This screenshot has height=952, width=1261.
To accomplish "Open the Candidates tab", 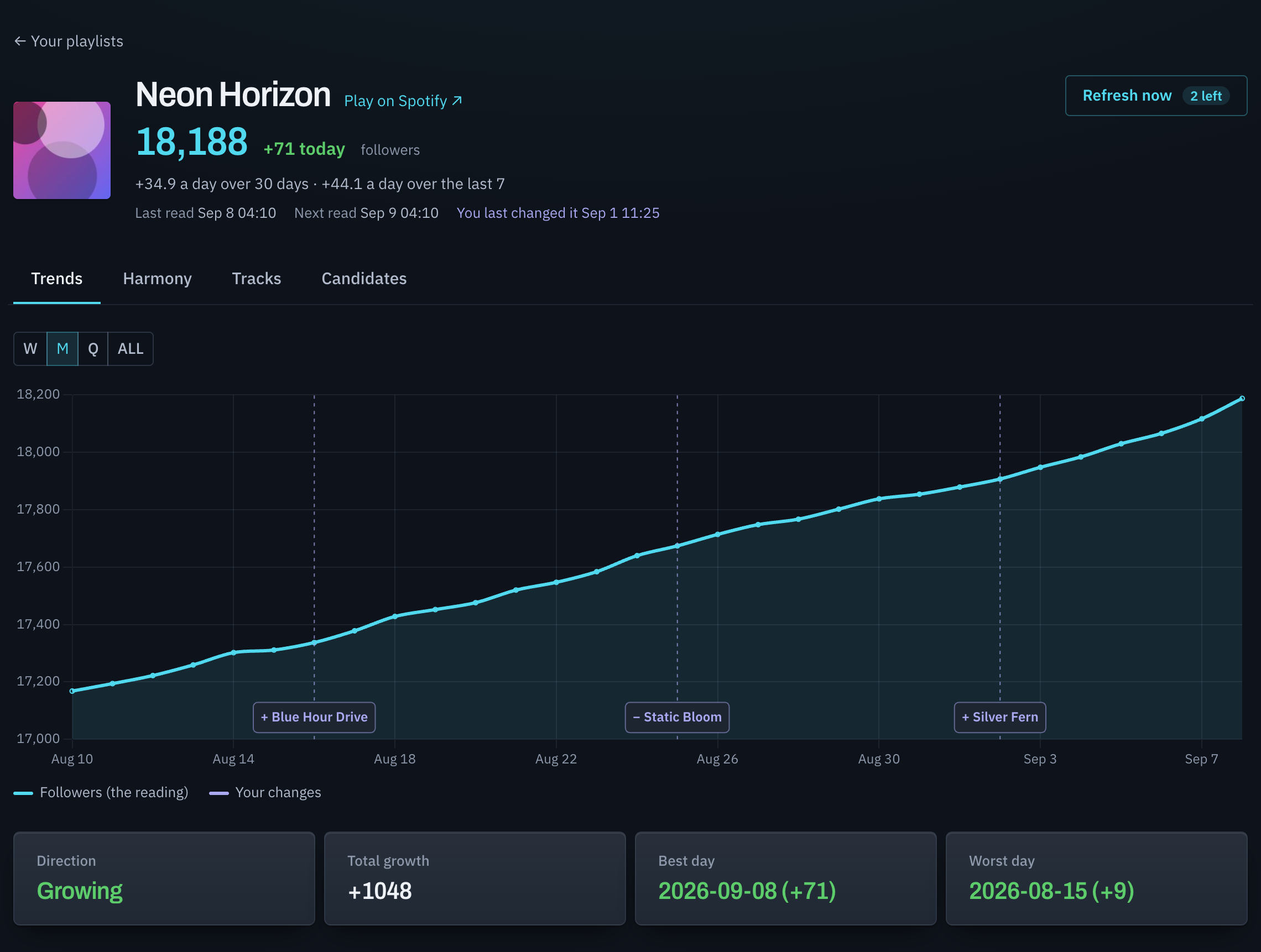I will tap(364, 279).
